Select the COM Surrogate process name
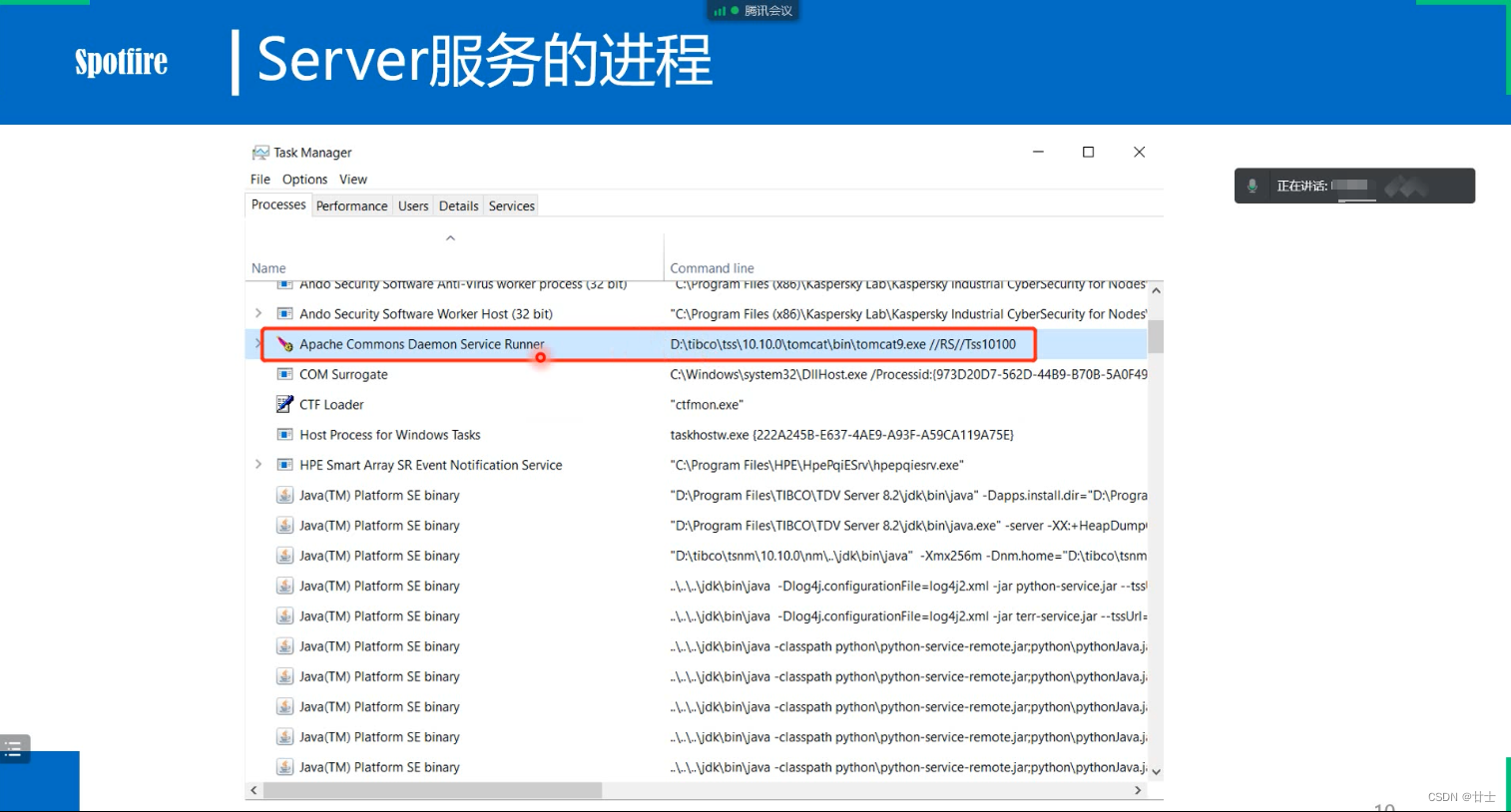The height and width of the screenshot is (812, 1511). 343,374
